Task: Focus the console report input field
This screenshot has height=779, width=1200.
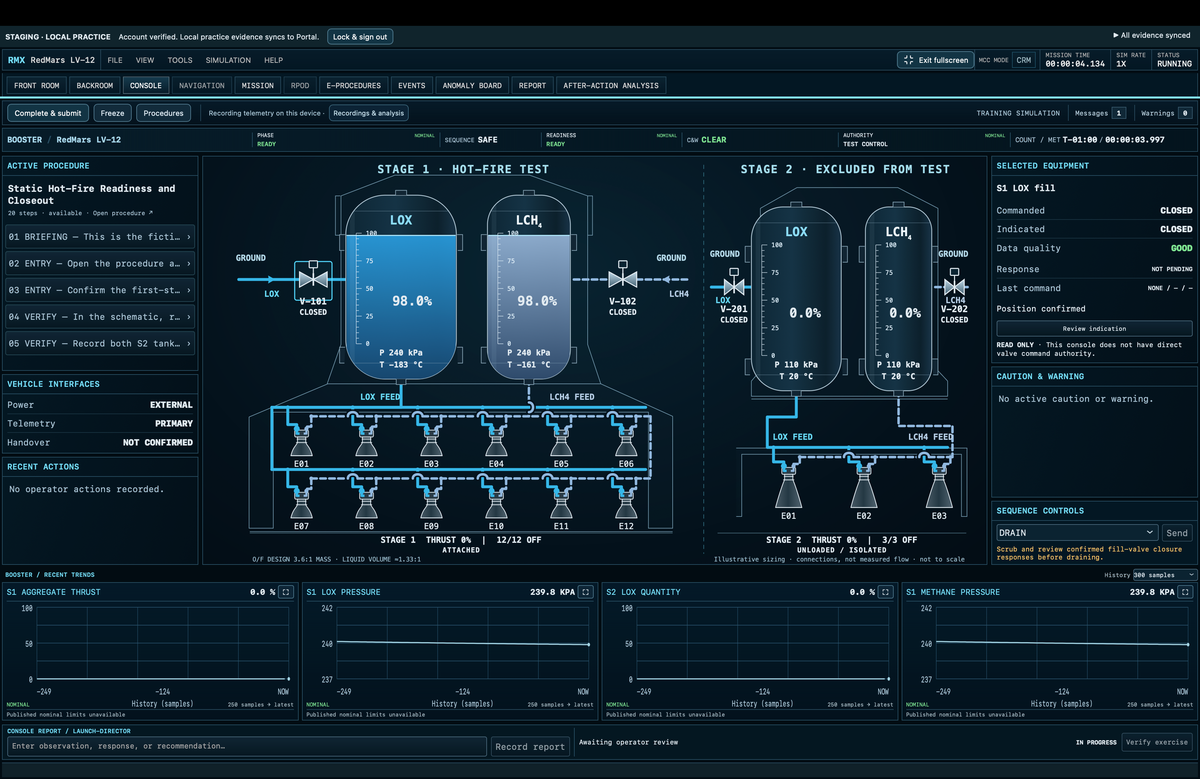Action: 248,746
